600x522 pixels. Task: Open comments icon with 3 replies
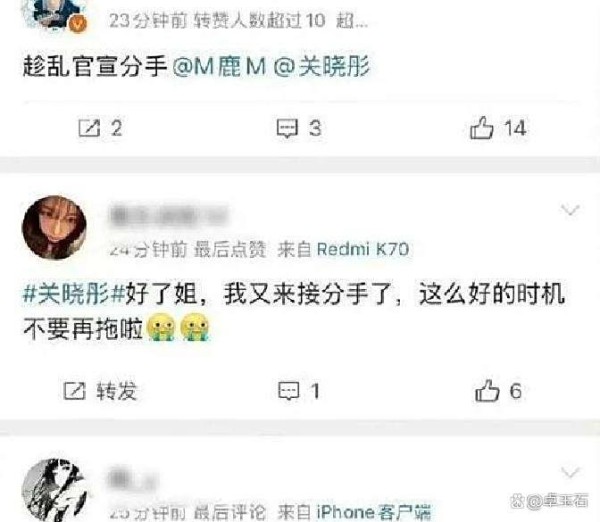click(x=287, y=128)
